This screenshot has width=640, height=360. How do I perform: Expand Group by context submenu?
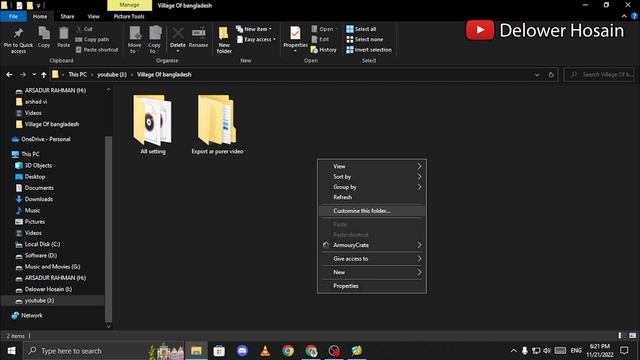click(x=372, y=187)
